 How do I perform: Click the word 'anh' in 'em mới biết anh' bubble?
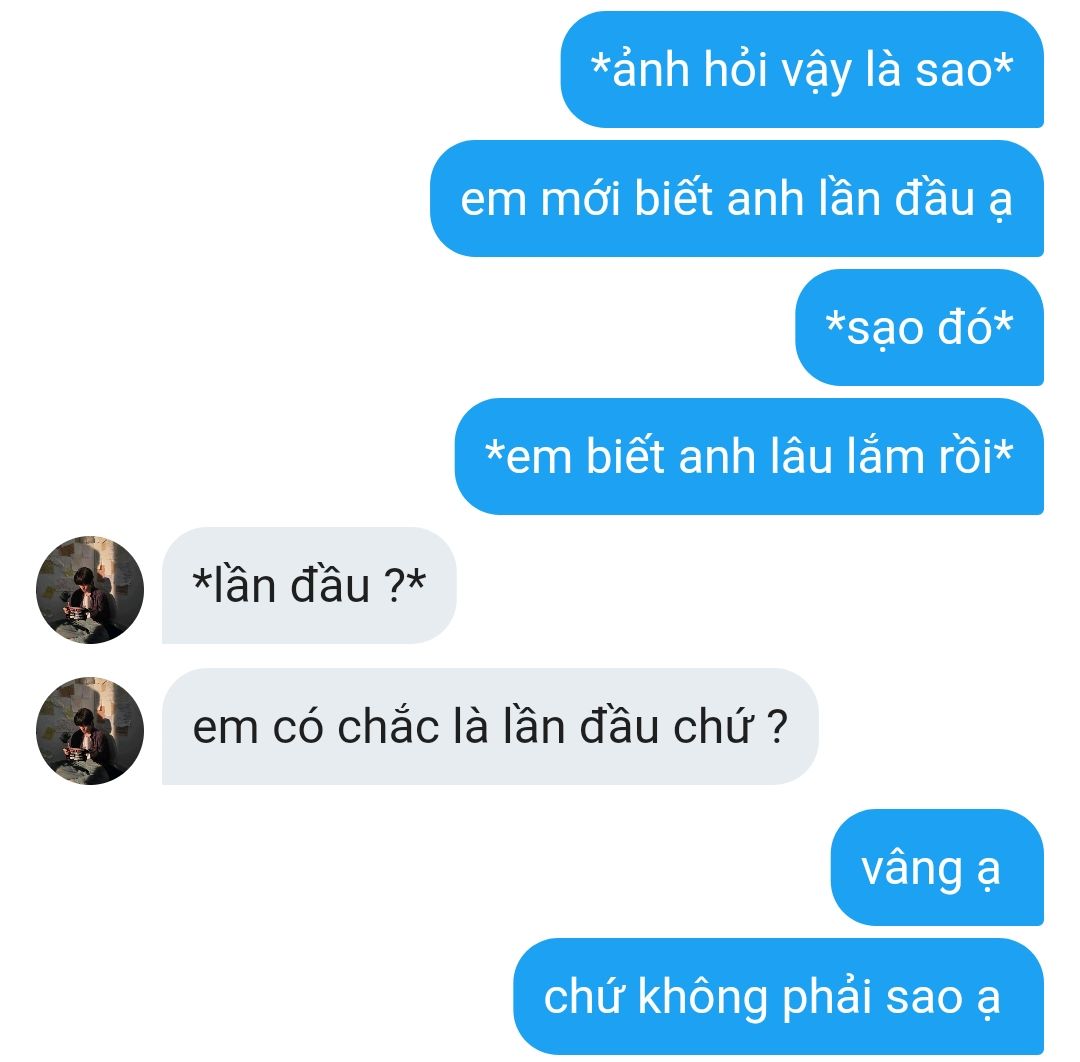click(x=766, y=199)
